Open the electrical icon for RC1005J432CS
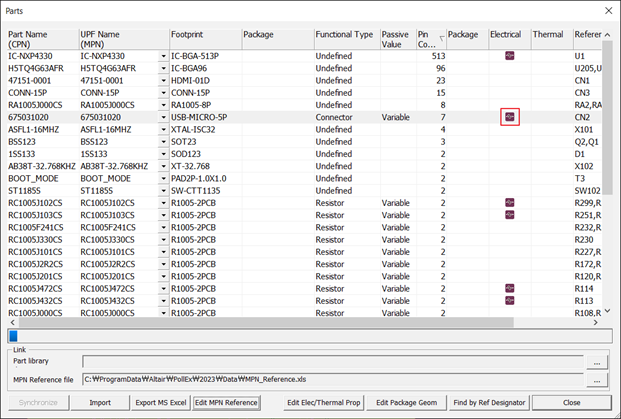The width and height of the screenshot is (621, 419). tap(510, 300)
